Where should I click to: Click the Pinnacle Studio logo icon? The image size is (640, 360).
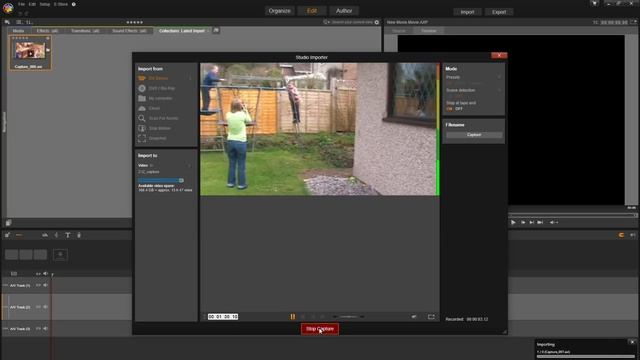pyautogui.click(x=8, y=7)
